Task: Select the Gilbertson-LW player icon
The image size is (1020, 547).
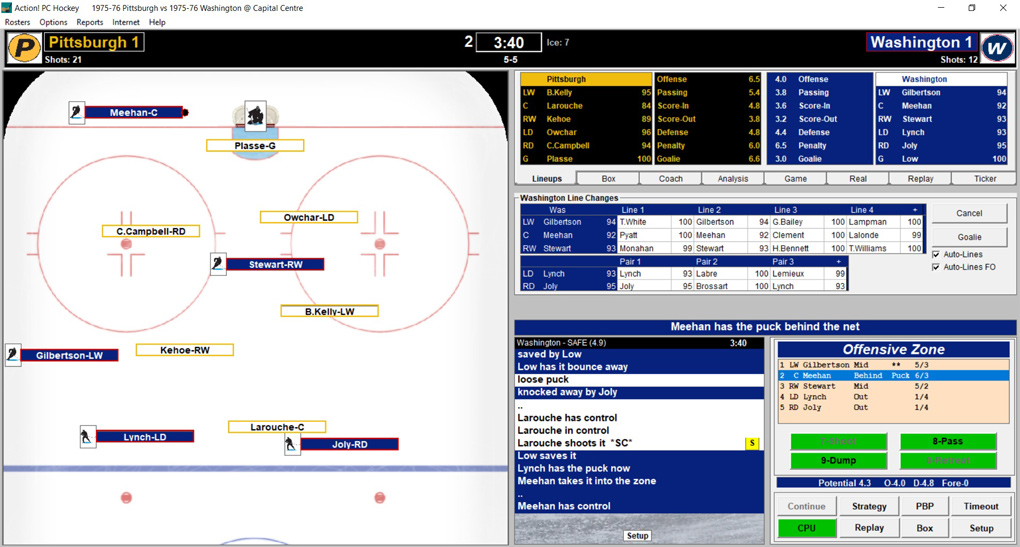Action: click(13, 355)
